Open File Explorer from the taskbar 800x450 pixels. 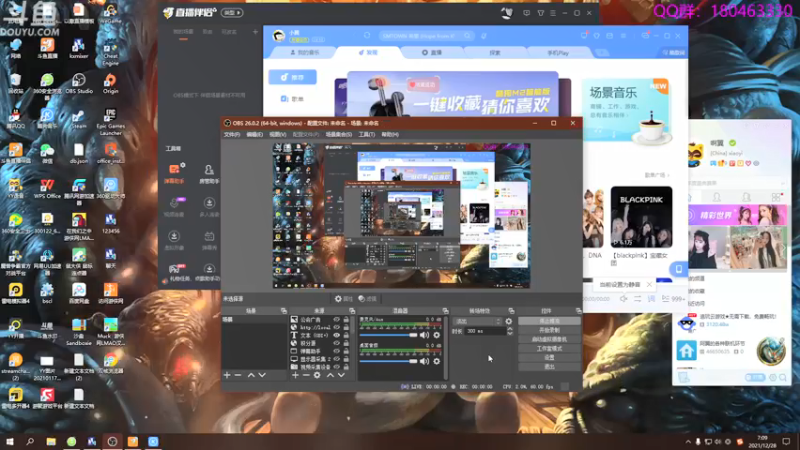[x=51, y=441]
